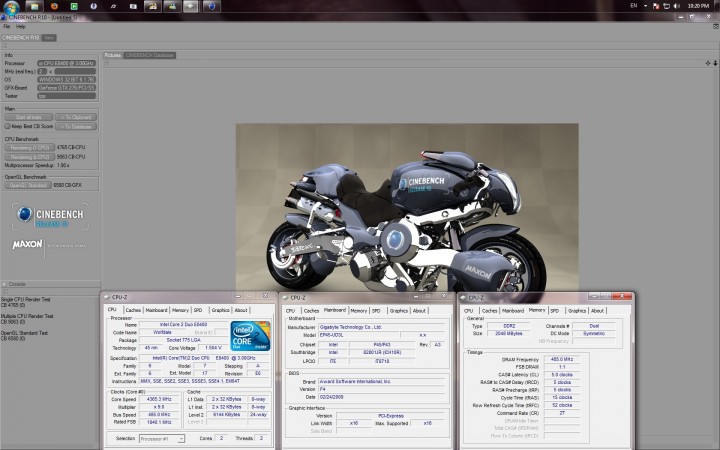This screenshot has width=720, height=450.
Task: Select Mainboard tab in first CPU-Z window
Action: pos(156,310)
